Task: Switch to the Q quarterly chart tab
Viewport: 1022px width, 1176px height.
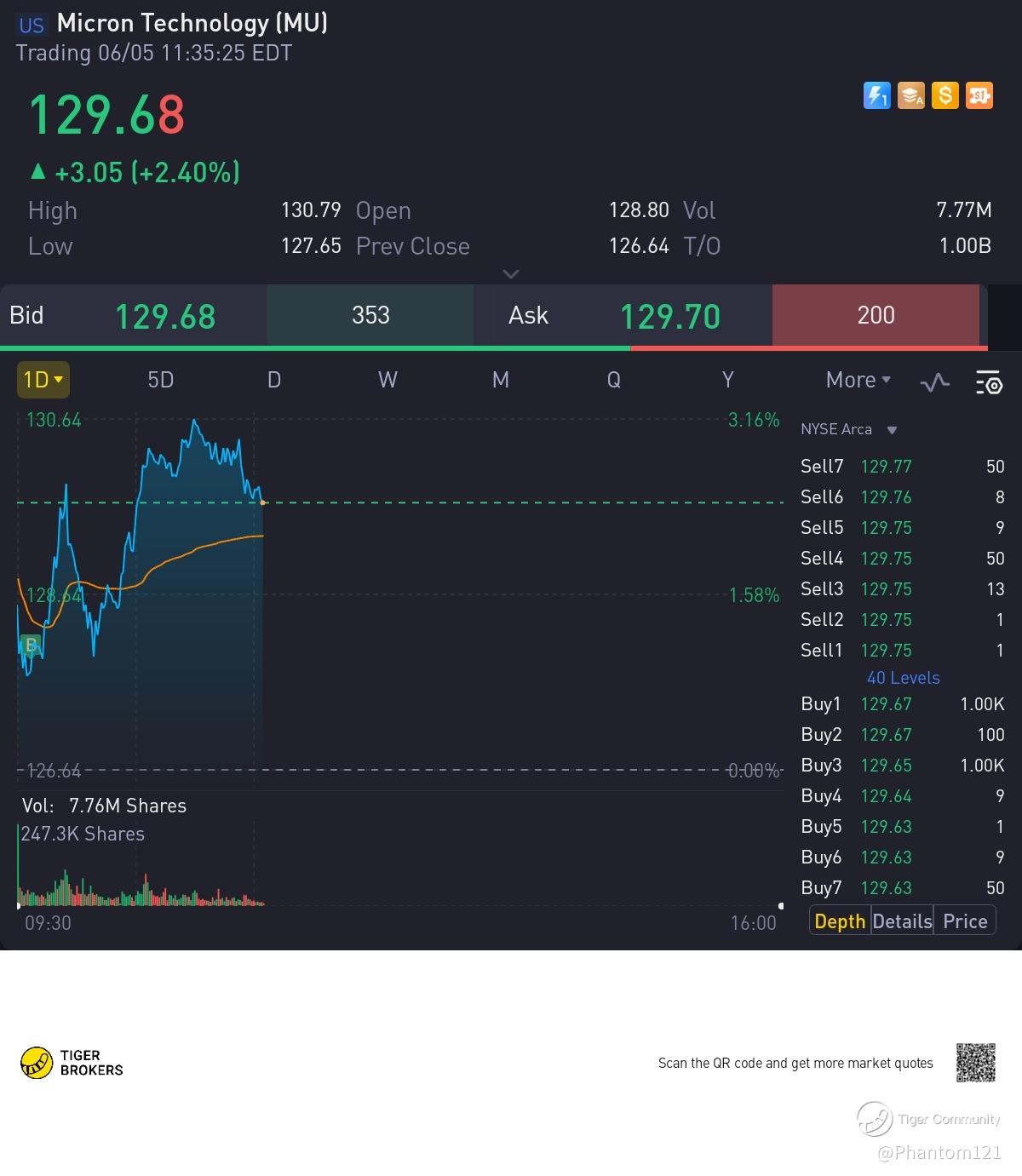Action: click(614, 380)
